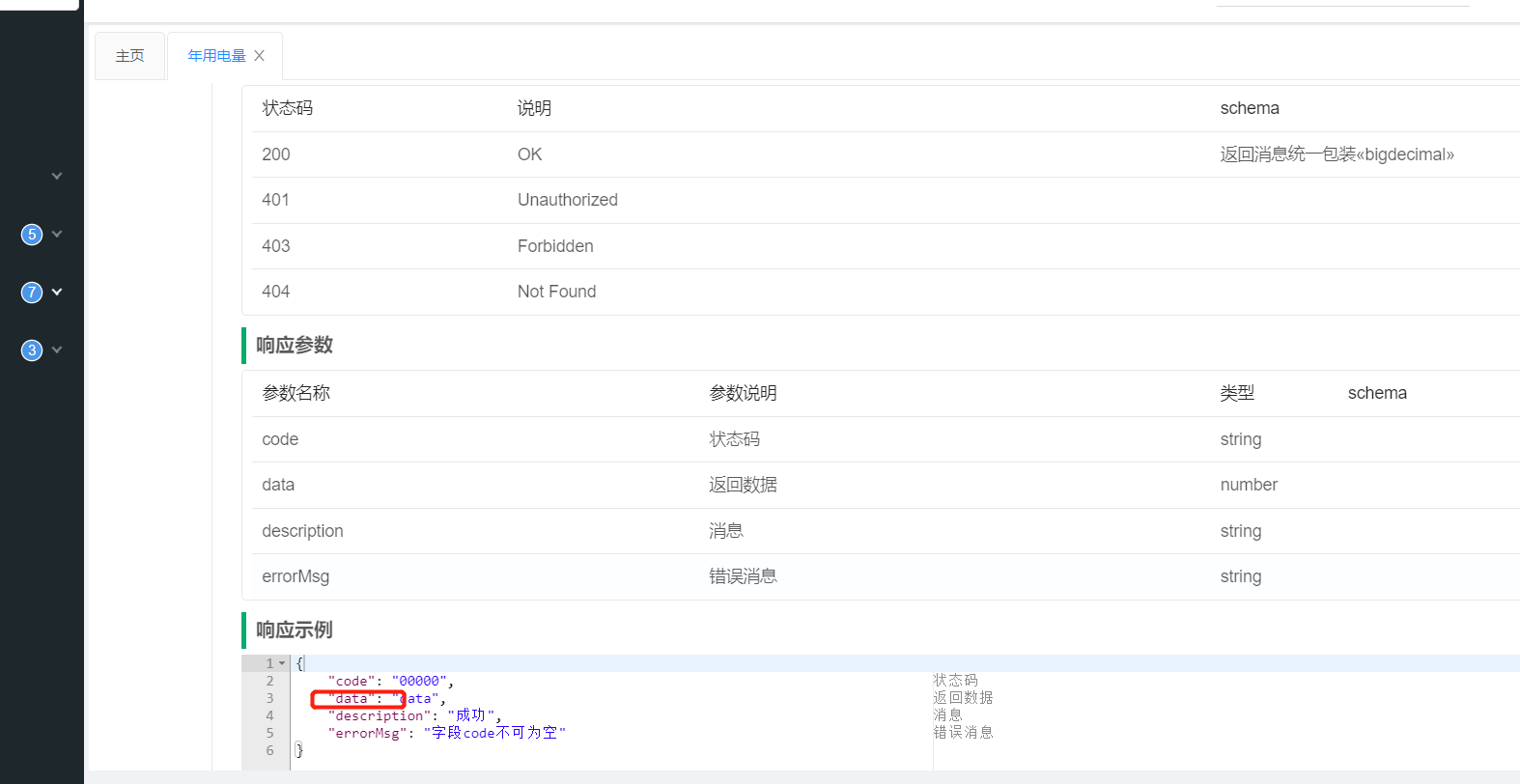
Task: Click the Forbidden description cell
Action: 555,246
